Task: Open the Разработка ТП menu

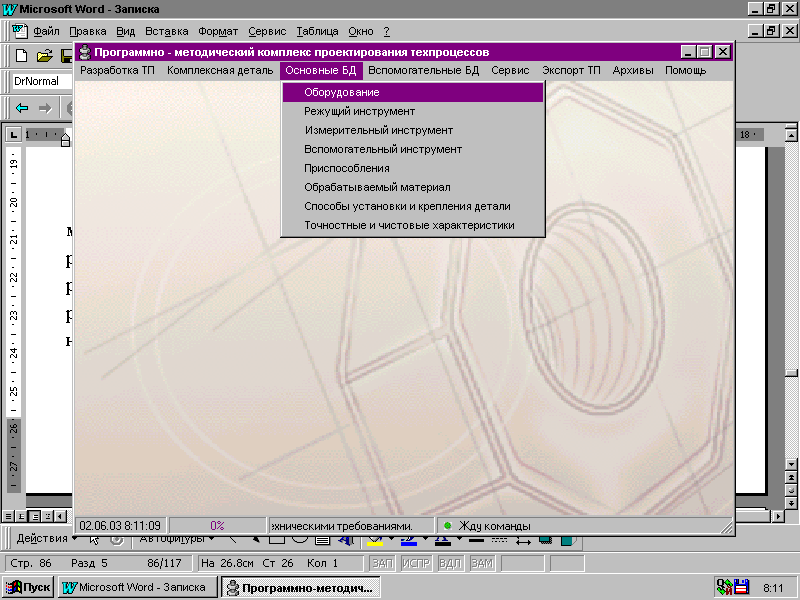Action: point(117,70)
